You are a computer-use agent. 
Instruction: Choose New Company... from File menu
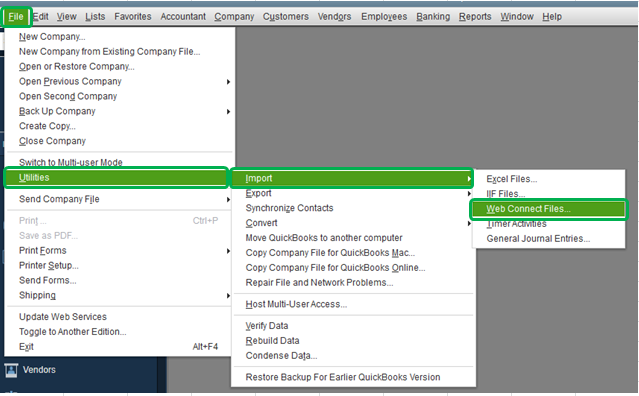pos(119,37)
